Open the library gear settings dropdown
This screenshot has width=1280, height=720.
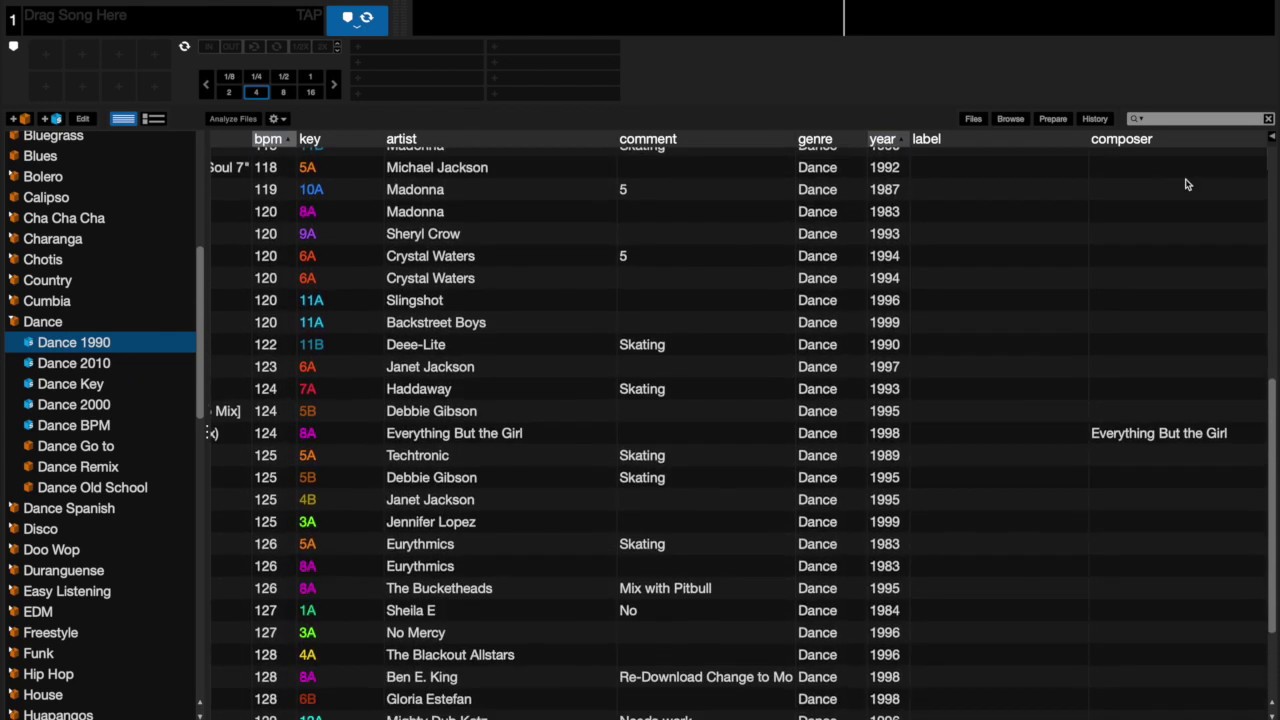tap(277, 119)
